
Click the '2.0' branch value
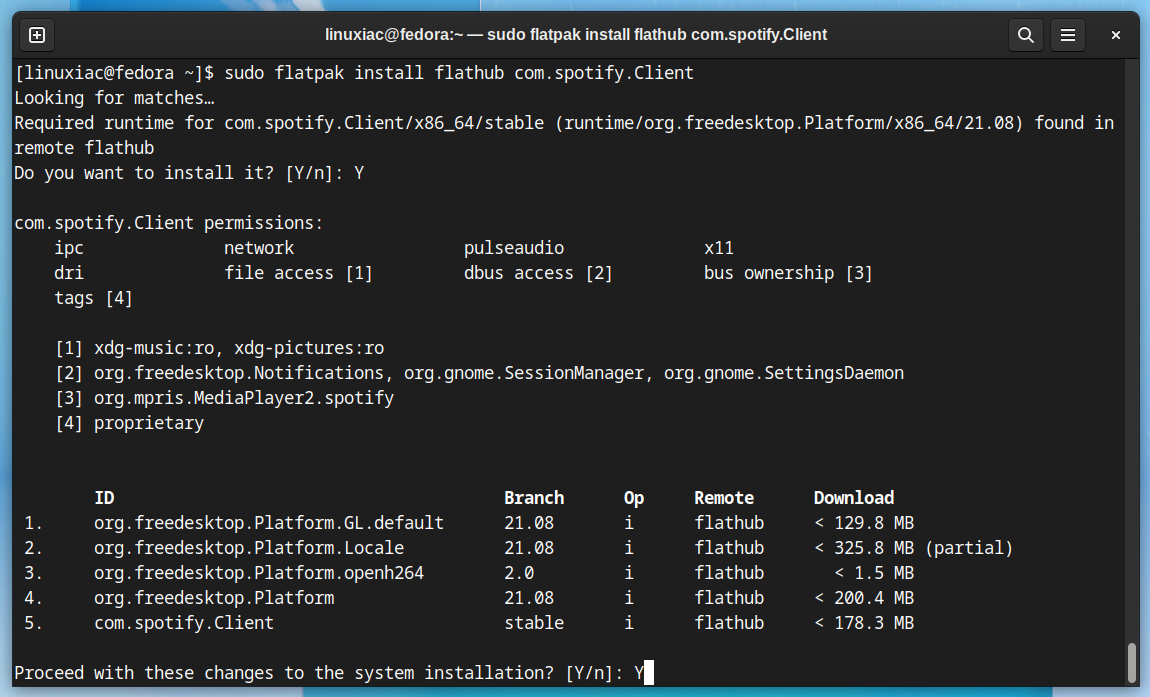519,573
